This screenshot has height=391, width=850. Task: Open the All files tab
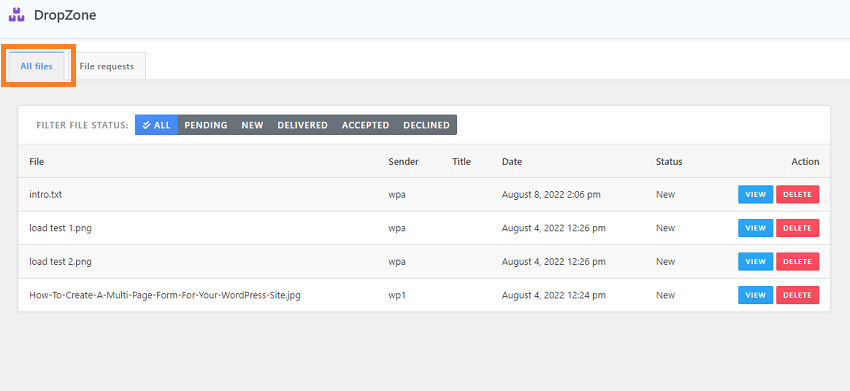36,66
